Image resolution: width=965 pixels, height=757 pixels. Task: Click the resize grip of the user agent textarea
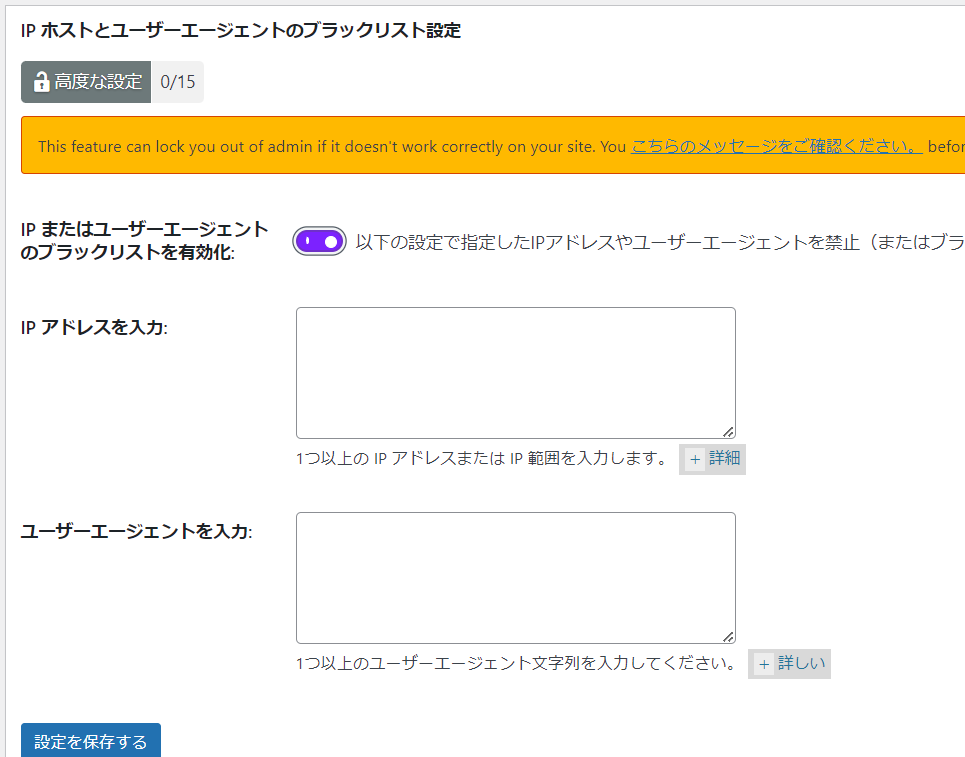click(728, 637)
